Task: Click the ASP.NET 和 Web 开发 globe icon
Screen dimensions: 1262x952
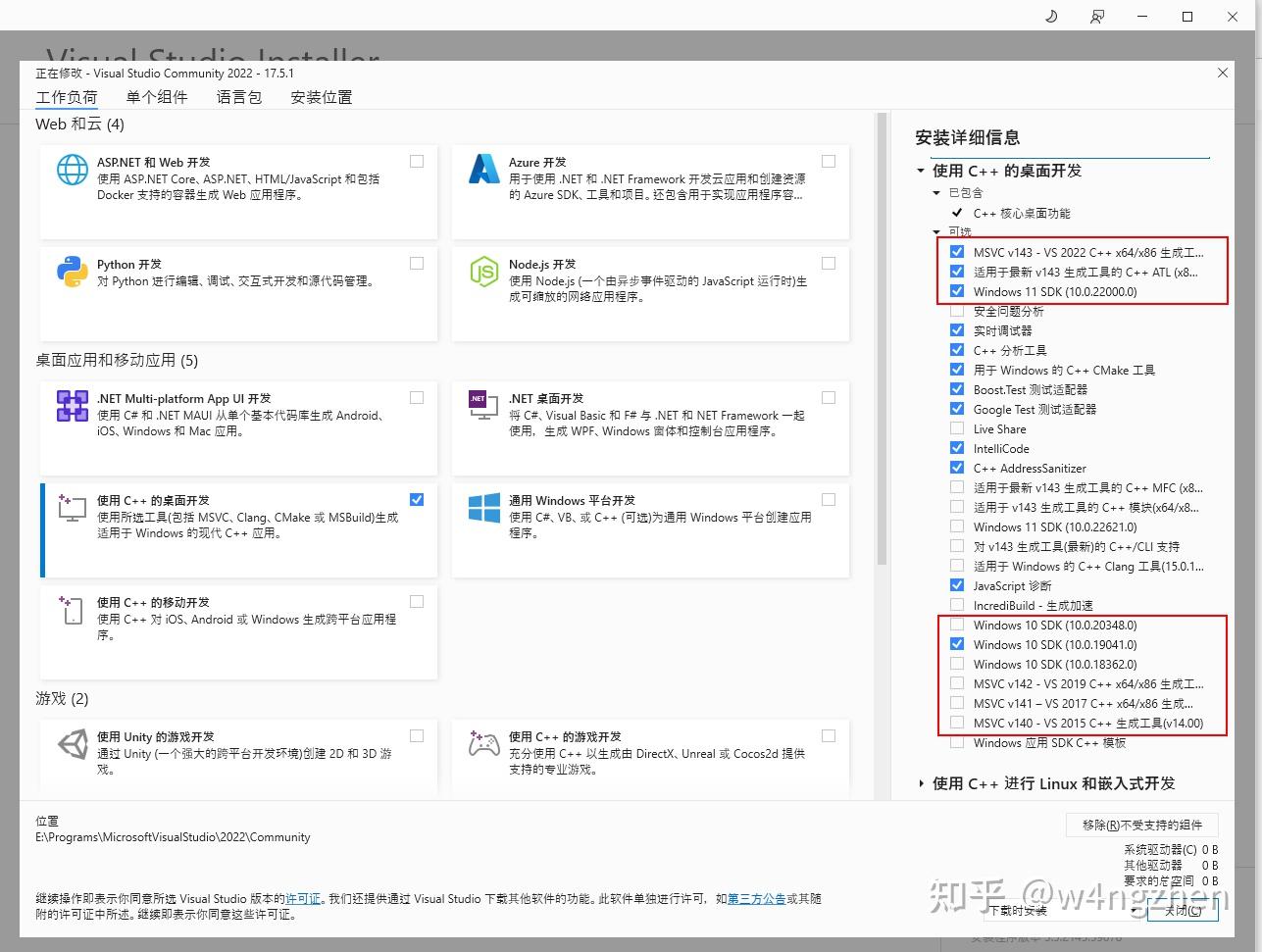Action: pyautogui.click(x=72, y=170)
